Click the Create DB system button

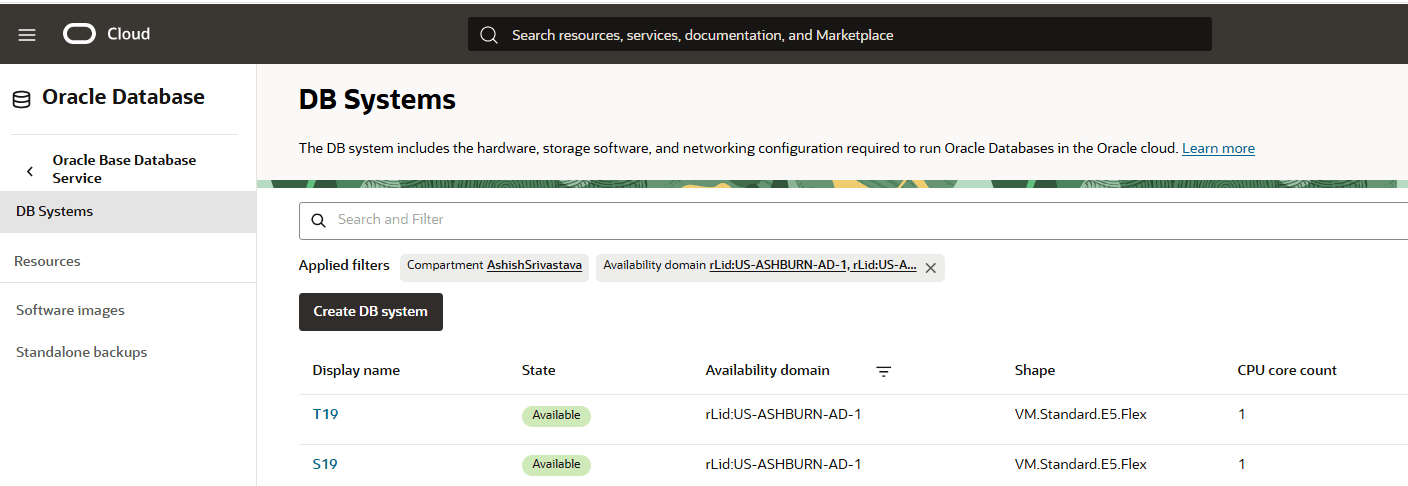370,312
